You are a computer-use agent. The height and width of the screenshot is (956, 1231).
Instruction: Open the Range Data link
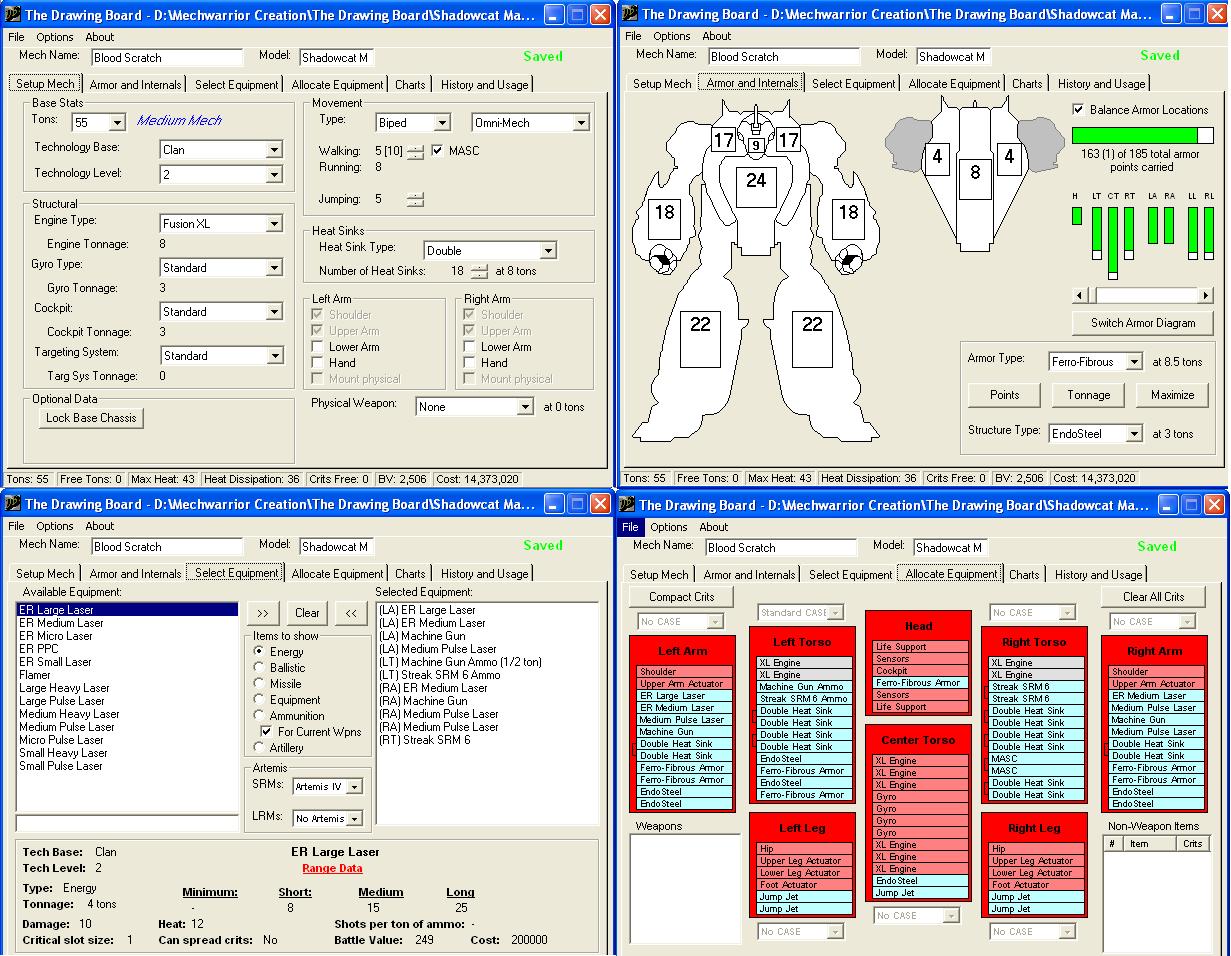[332, 869]
